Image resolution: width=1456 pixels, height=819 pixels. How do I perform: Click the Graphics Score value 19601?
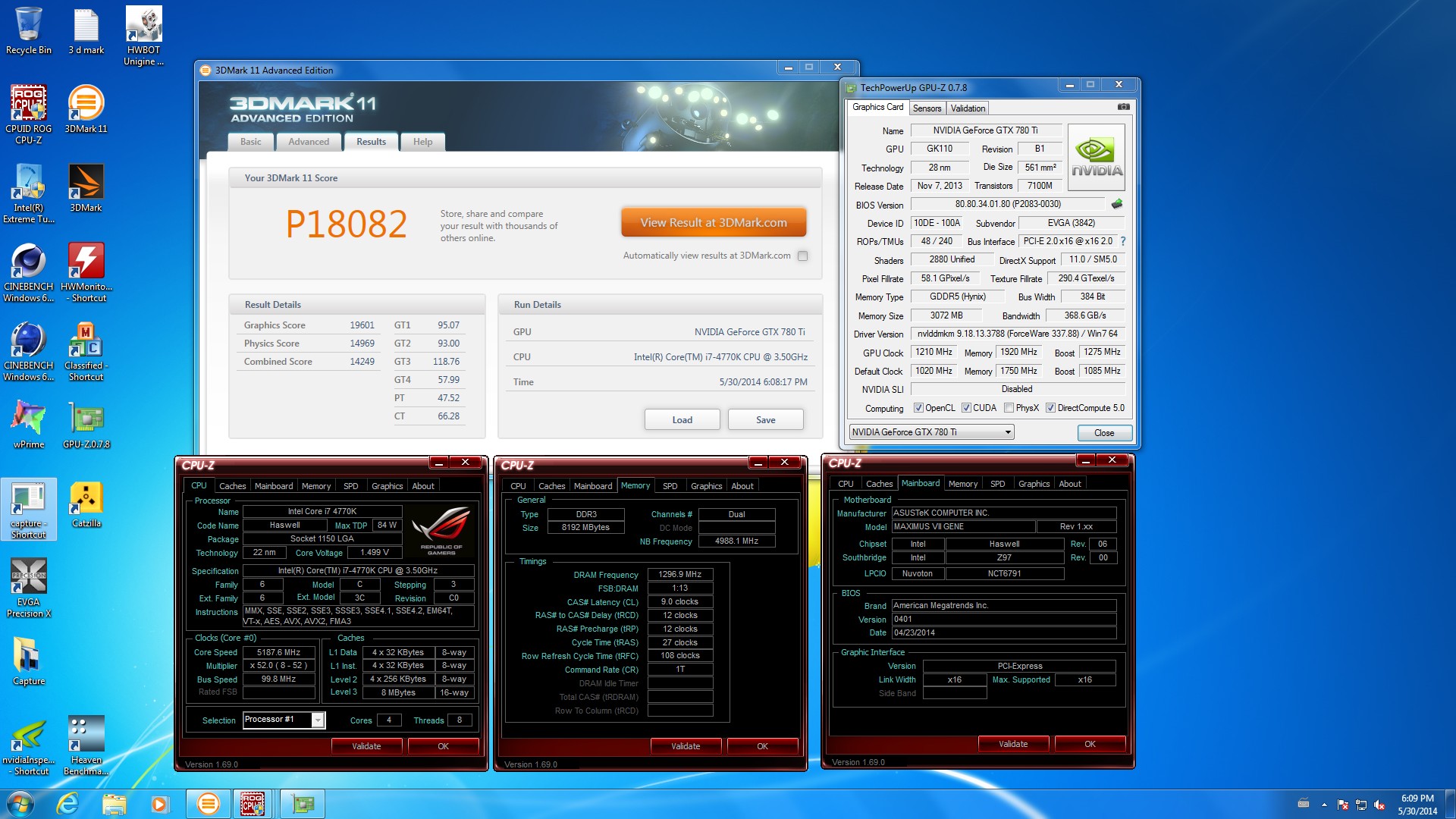[362, 325]
